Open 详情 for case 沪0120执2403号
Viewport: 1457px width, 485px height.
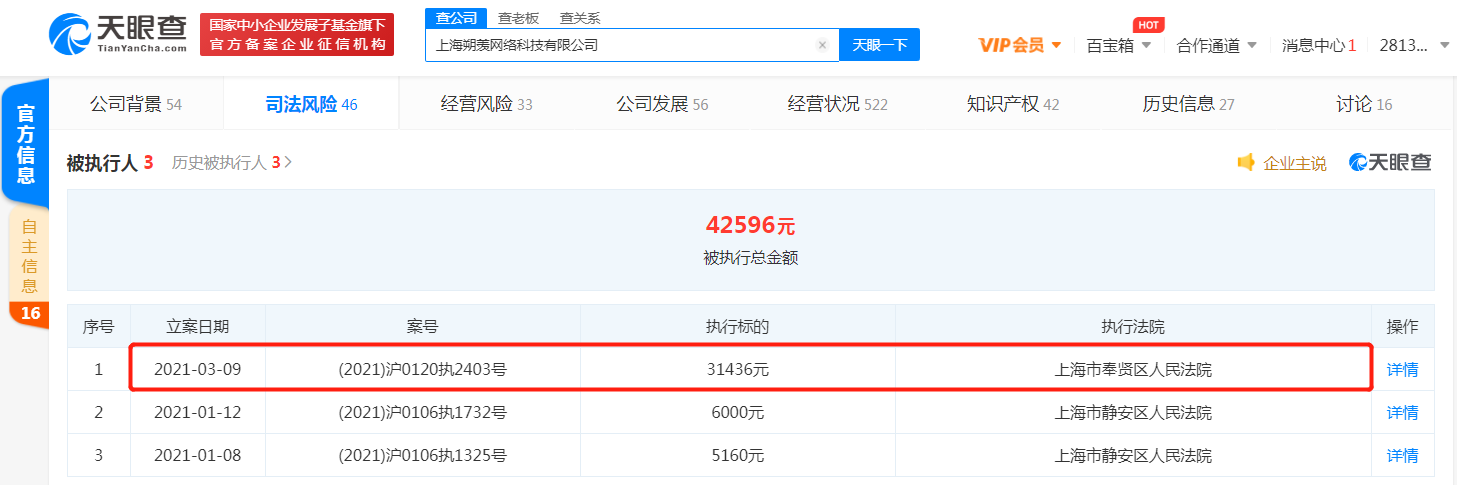[1402, 369]
